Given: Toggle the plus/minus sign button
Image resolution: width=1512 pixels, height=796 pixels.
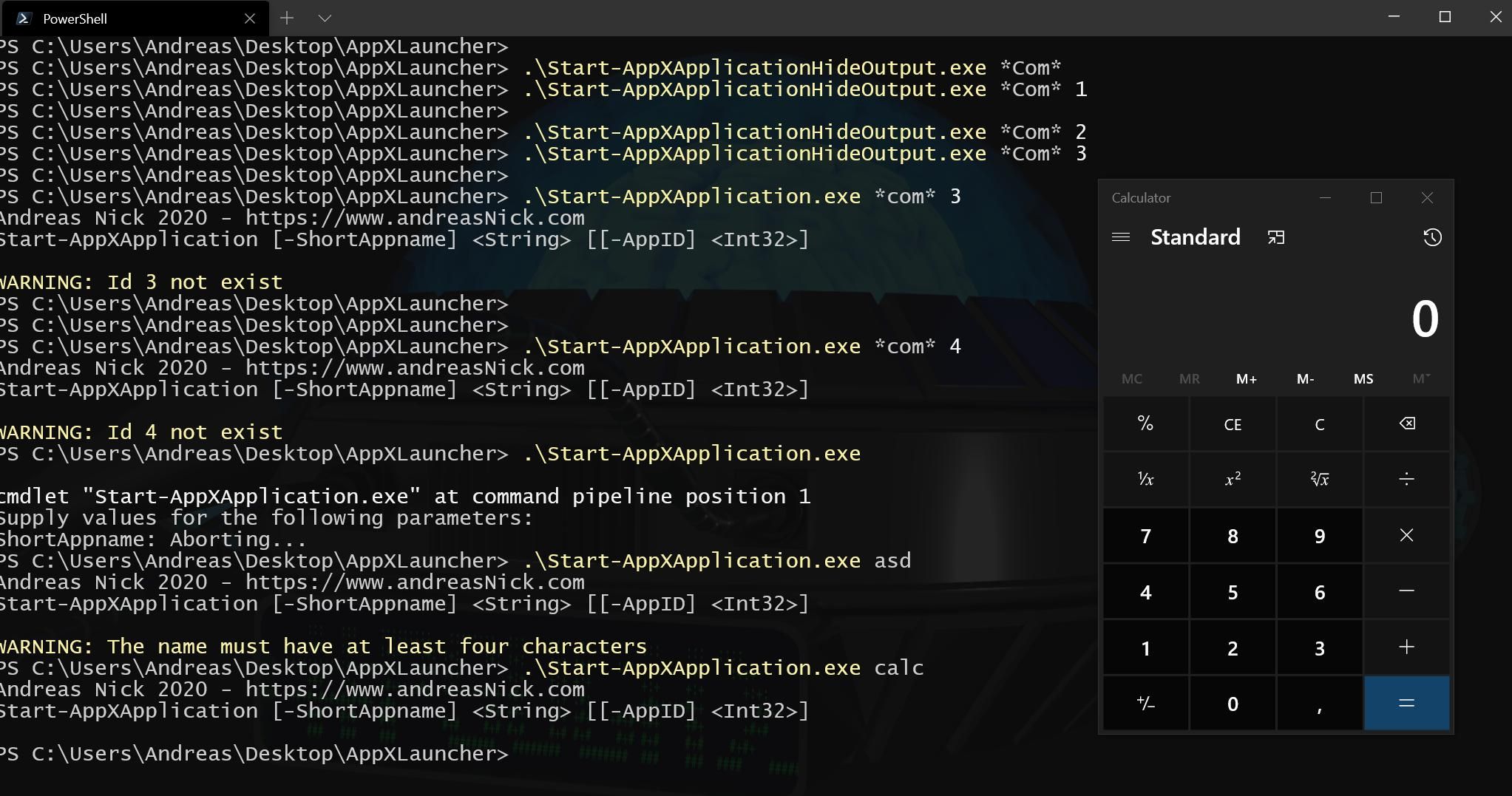Looking at the screenshot, I should 1145,703.
